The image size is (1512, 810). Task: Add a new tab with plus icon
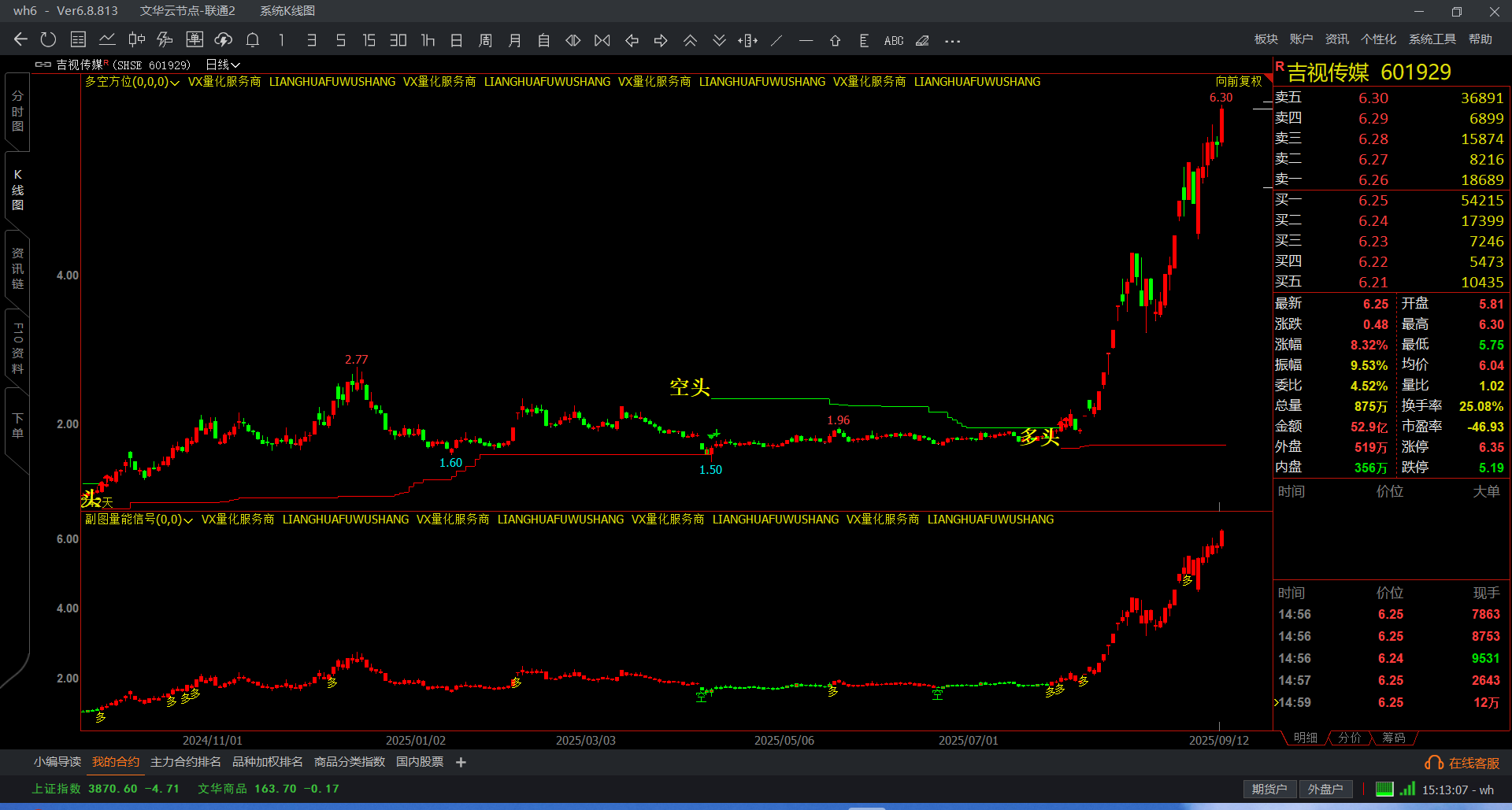tap(461, 762)
